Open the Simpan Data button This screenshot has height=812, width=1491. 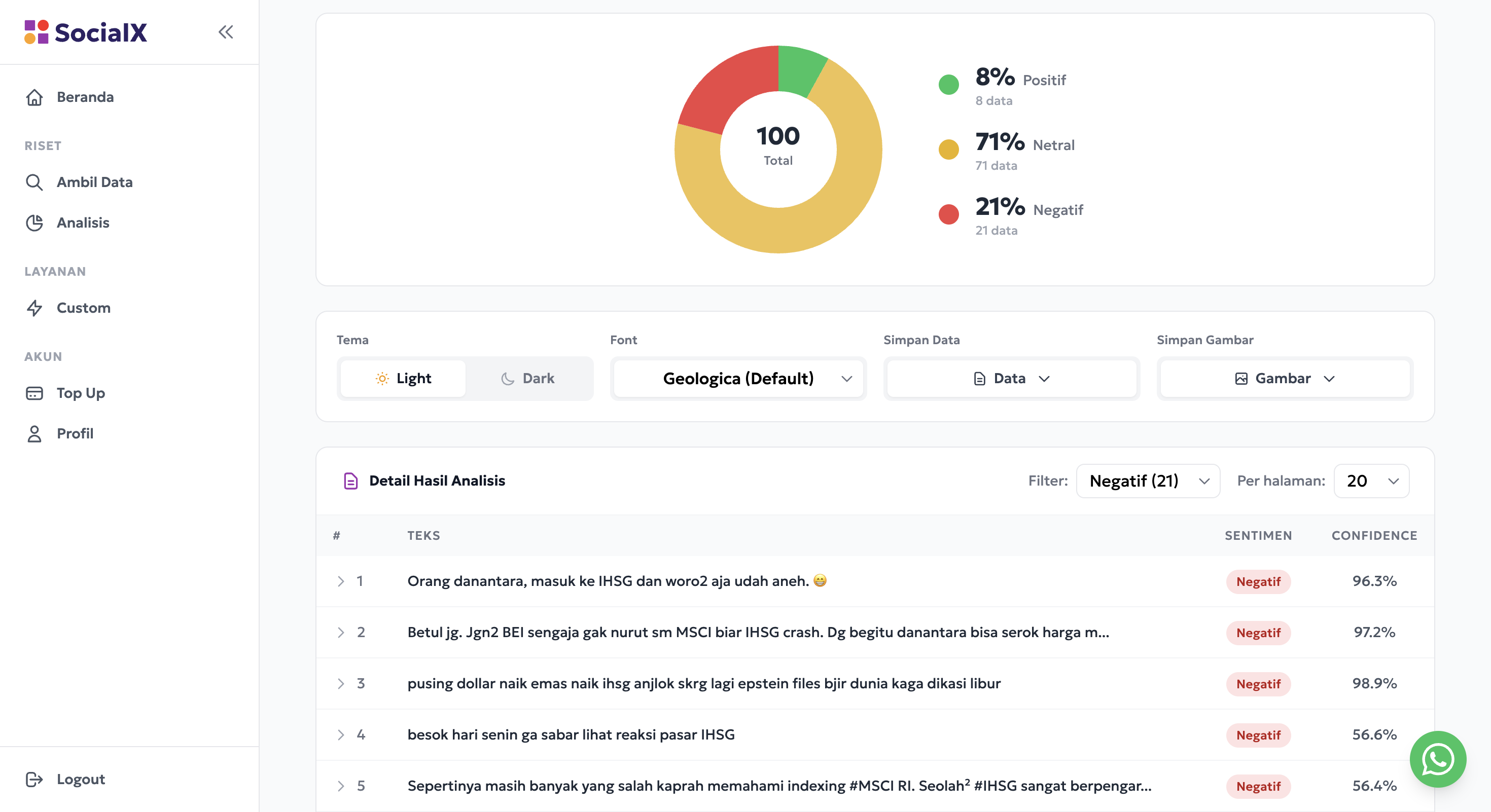point(1011,378)
